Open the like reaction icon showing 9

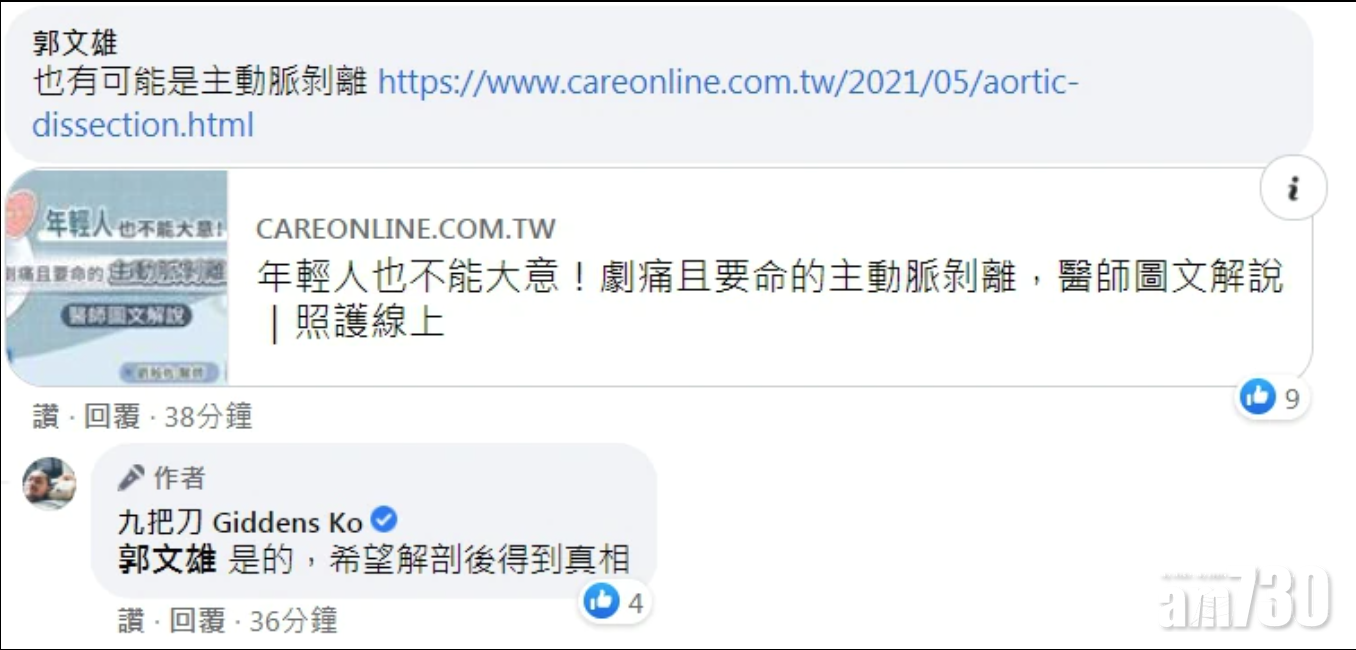click(x=1257, y=397)
